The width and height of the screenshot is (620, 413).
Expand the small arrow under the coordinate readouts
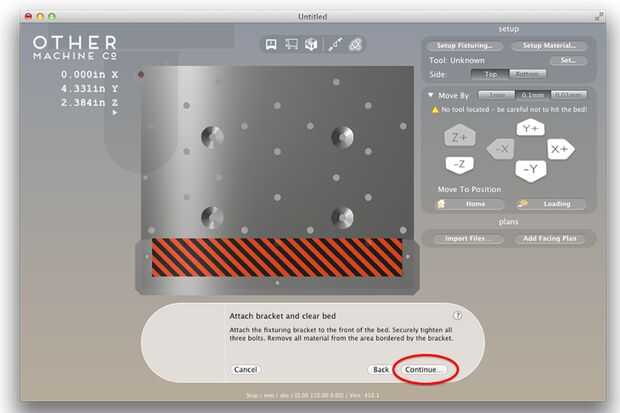pos(115,113)
